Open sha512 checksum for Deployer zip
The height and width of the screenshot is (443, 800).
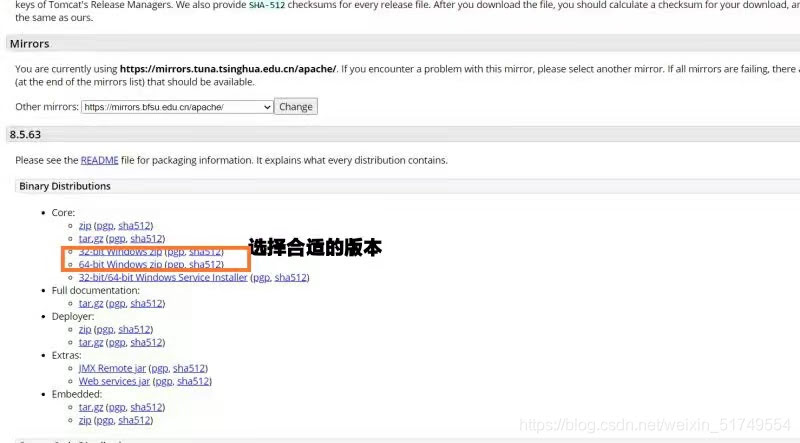click(x=135, y=329)
